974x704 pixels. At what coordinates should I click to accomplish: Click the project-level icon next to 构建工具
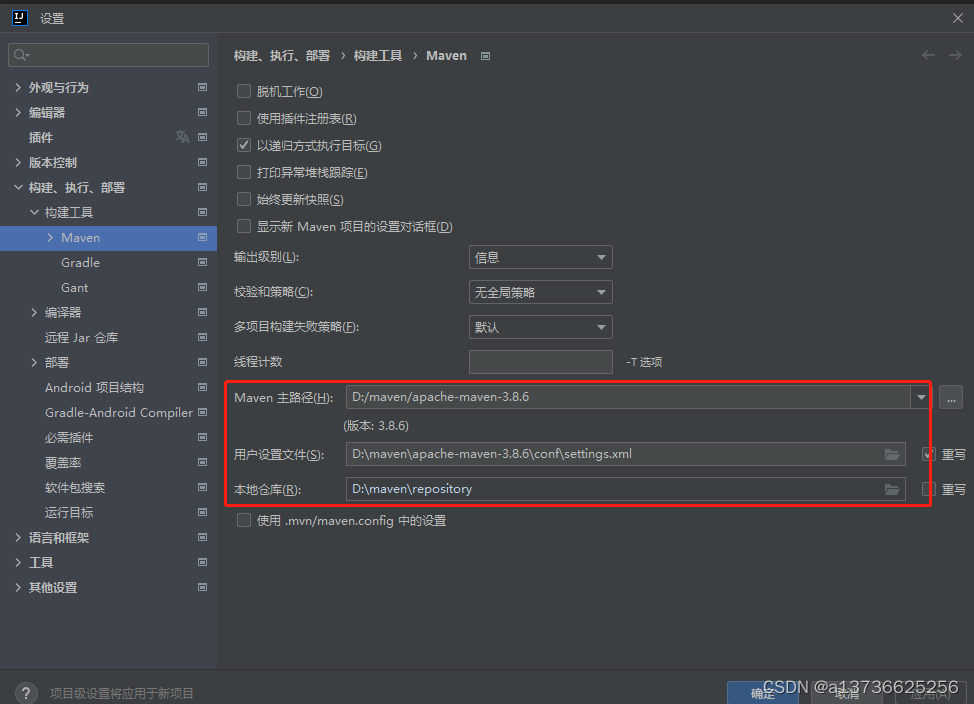pos(203,212)
